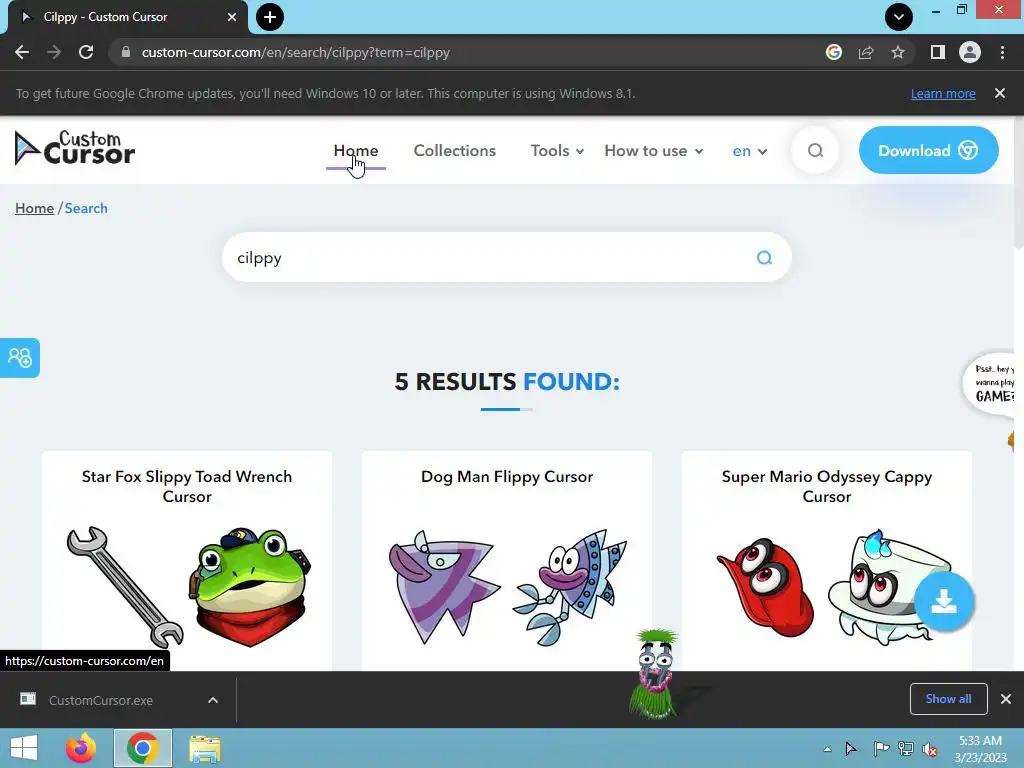Click the forward navigation arrow
Image resolution: width=1024 pixels, height=768 pixels.
(54, 52)
